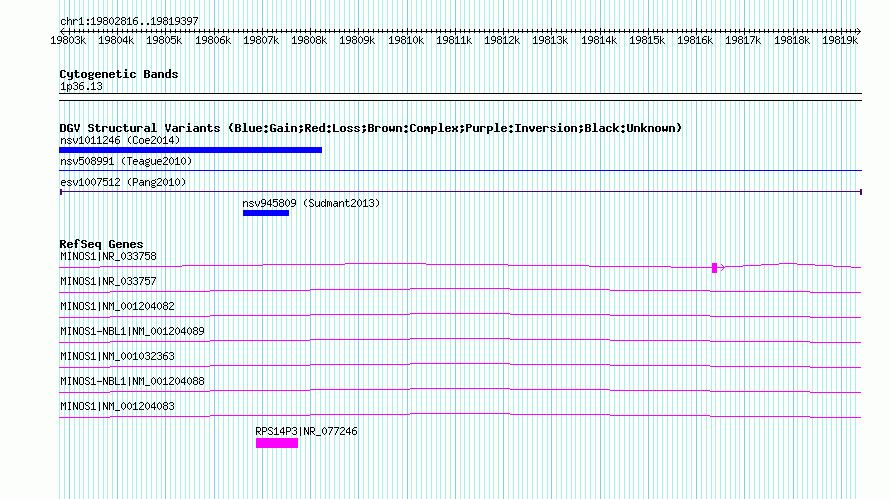This screenshot has height=499, width=890.
Task: Click the 19807k ruler tick label
Action: pos(261,40)
